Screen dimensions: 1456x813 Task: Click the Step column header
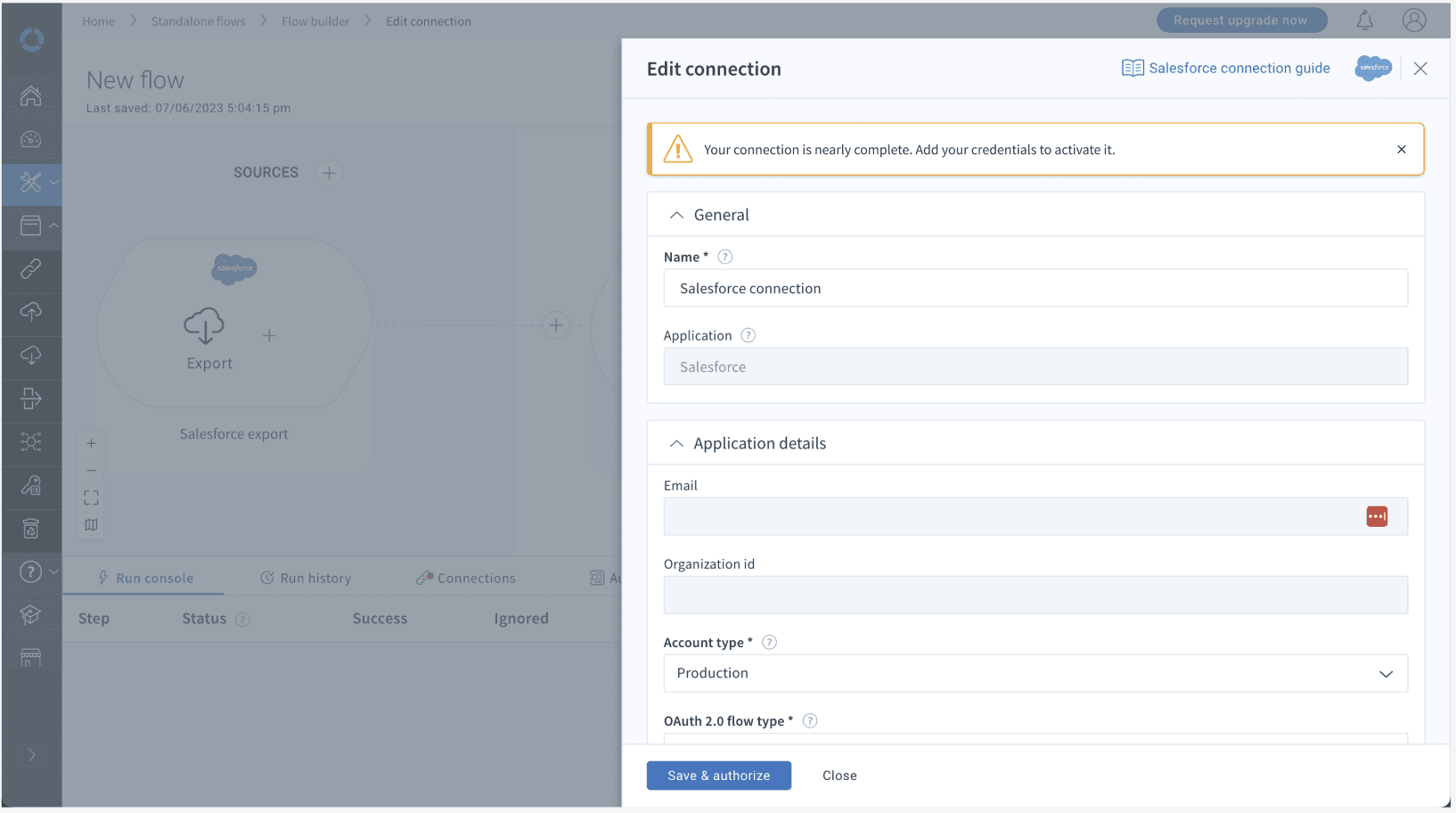point(94,619)
